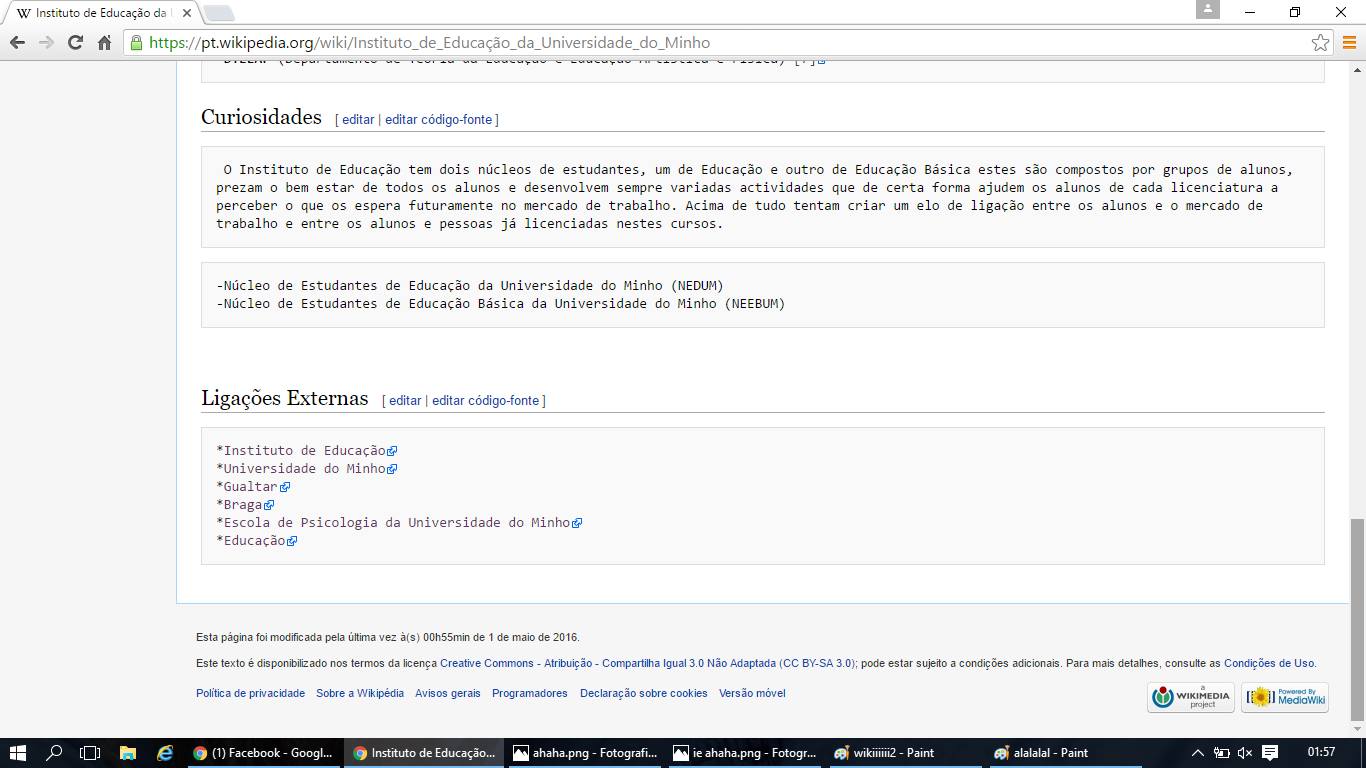This screenshot has height=768, width=1366.
Task: Click the scrollbar up arrow
Action: pyautogui.click(x=1357, y=69)
